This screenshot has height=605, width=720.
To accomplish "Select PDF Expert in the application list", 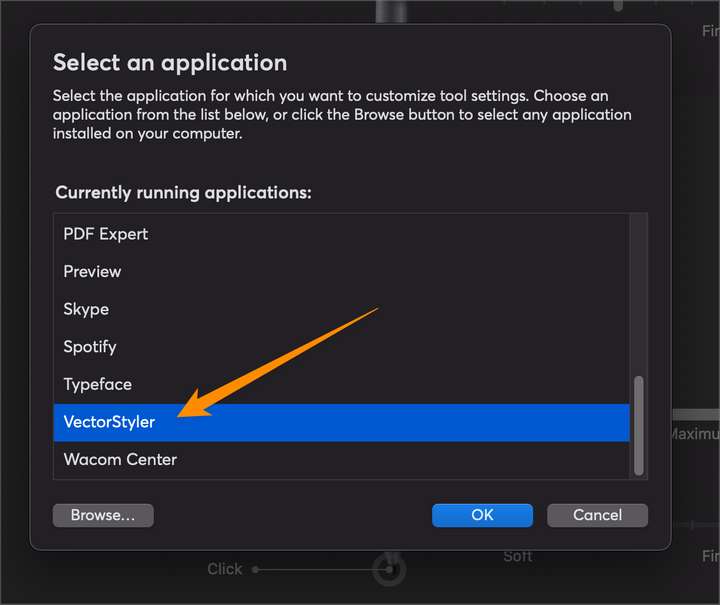I will [x=341, y=234].
